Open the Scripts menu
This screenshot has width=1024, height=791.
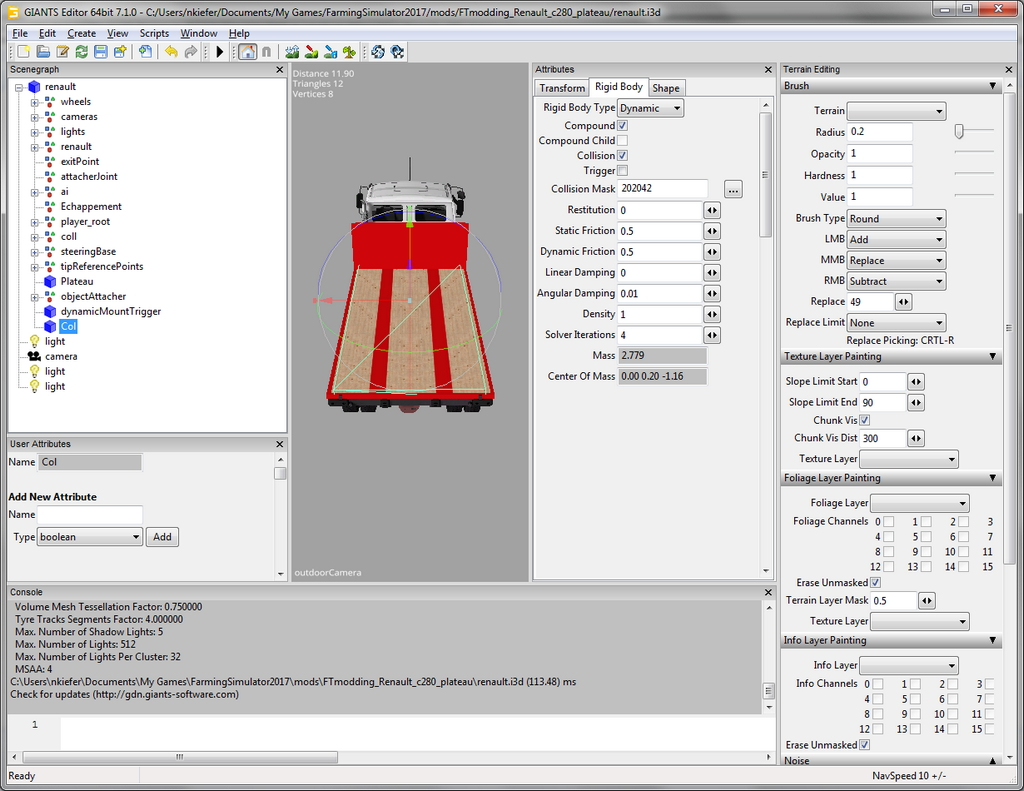click(154, 33)
